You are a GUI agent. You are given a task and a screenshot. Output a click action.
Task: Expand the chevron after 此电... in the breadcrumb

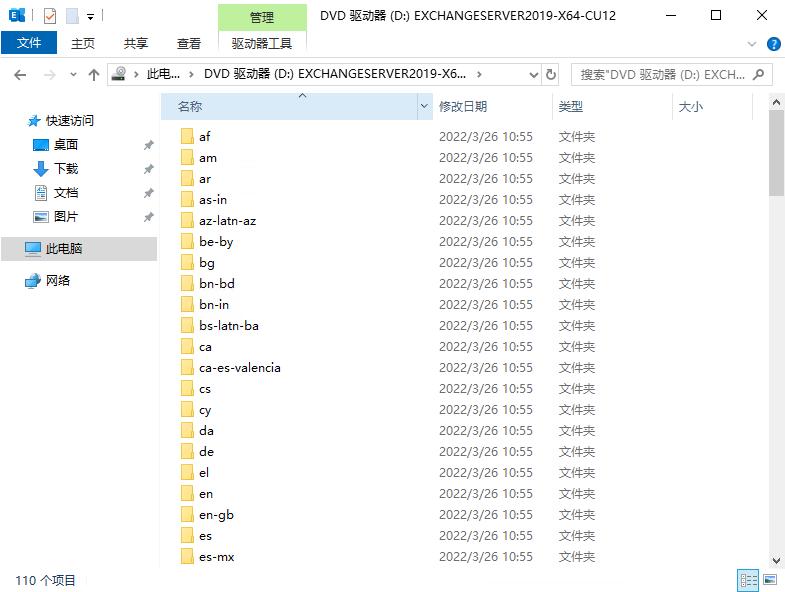[x=191, y=75]
